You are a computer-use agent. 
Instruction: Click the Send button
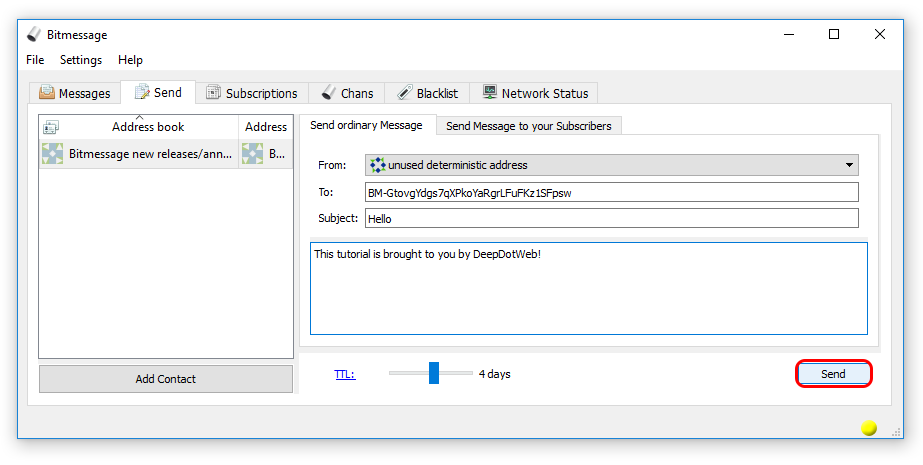[833, 374]
